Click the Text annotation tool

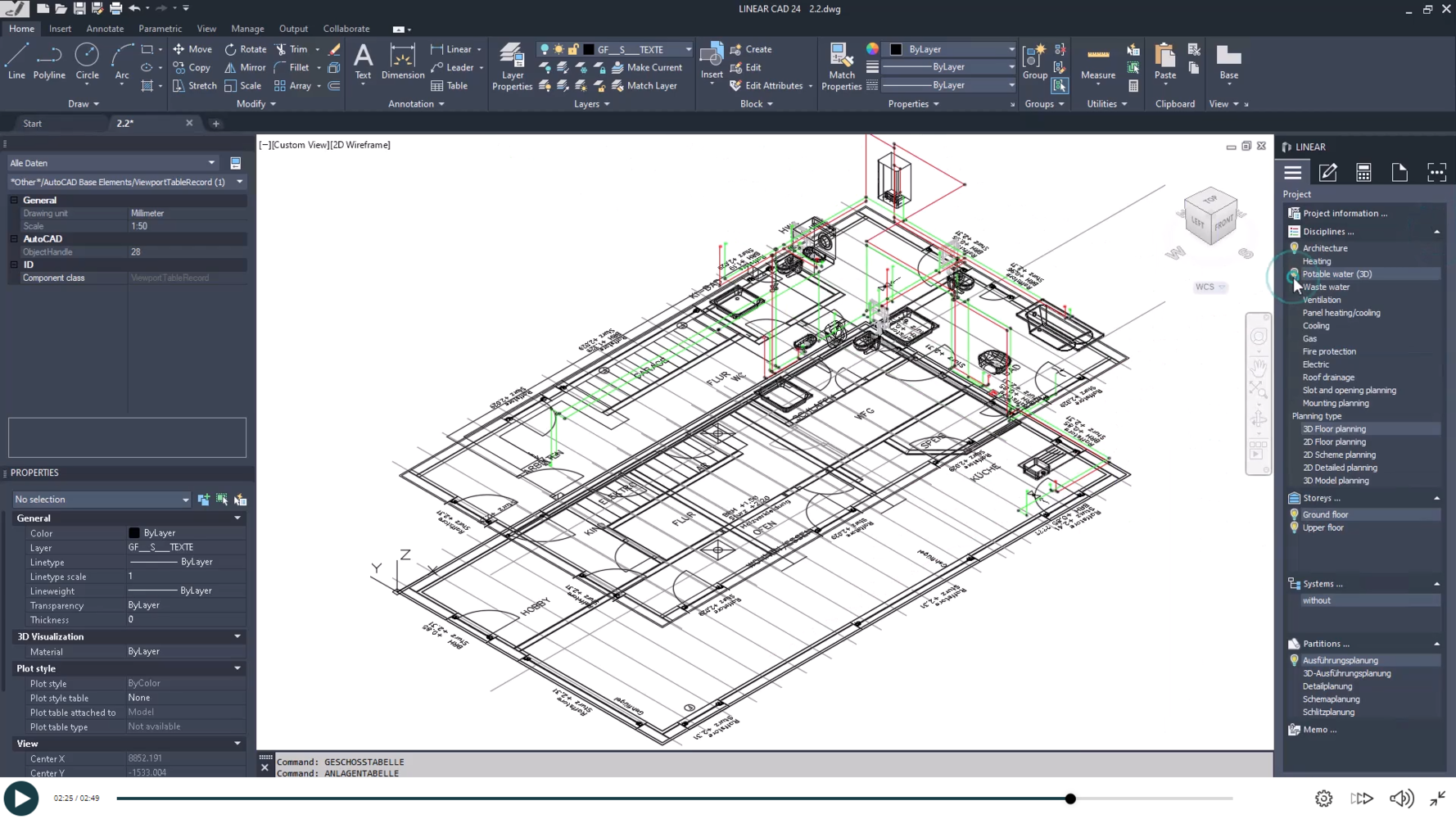[363, 61]
